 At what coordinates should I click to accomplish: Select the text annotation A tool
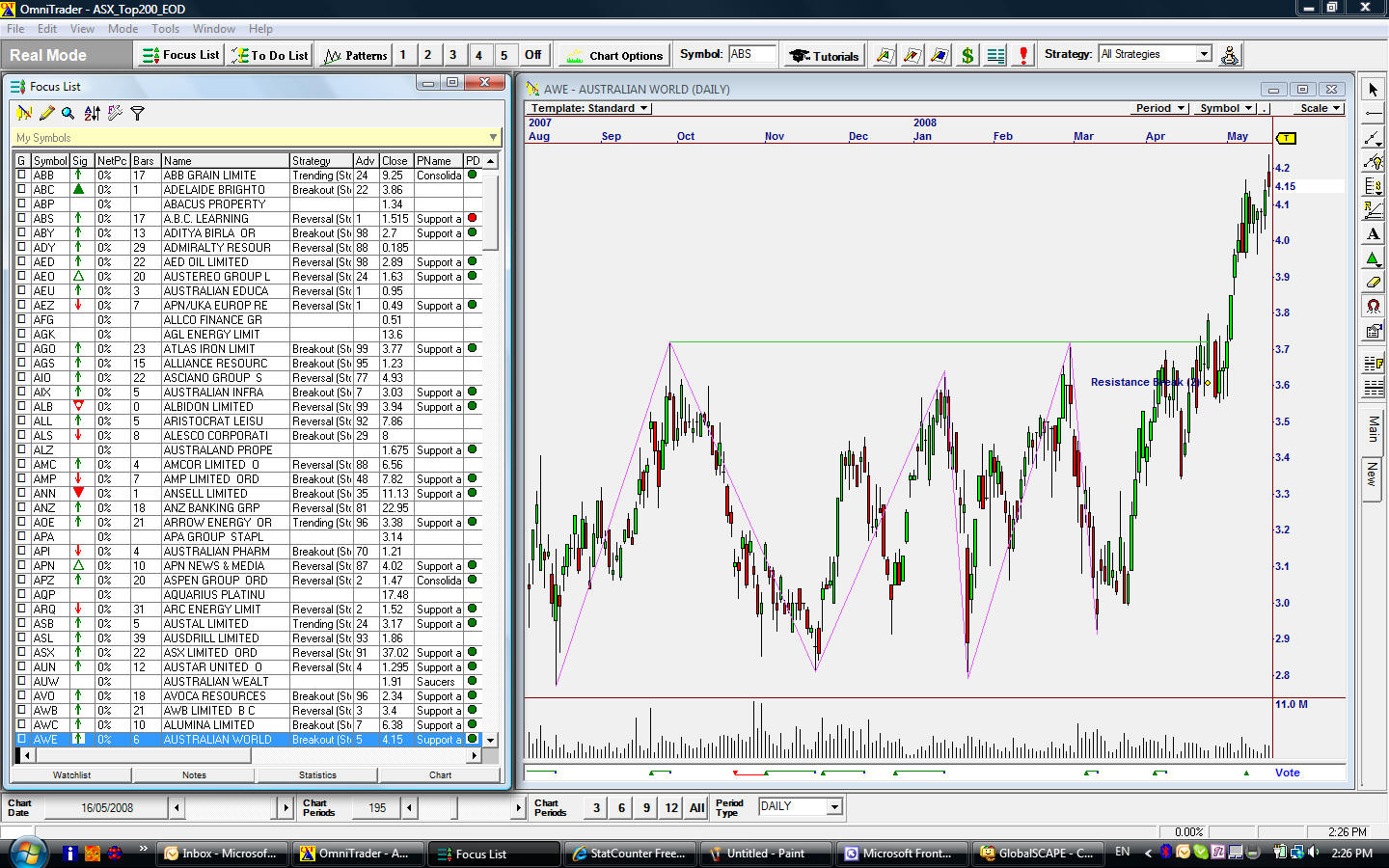point(1374,234)
